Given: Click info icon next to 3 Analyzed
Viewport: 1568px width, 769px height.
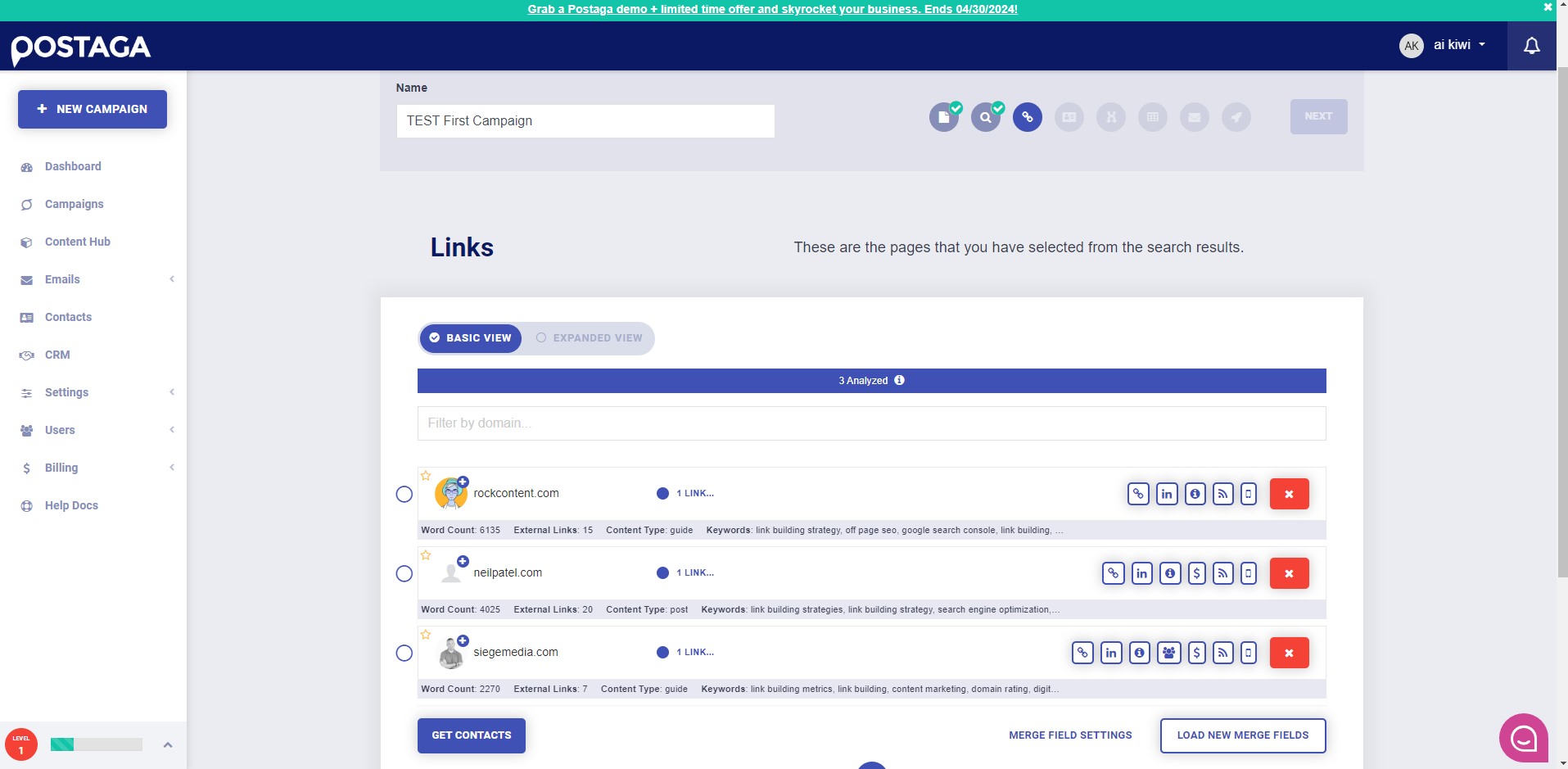Looking at the screenshot, I should pyautogui.click(x=899, y=380).
